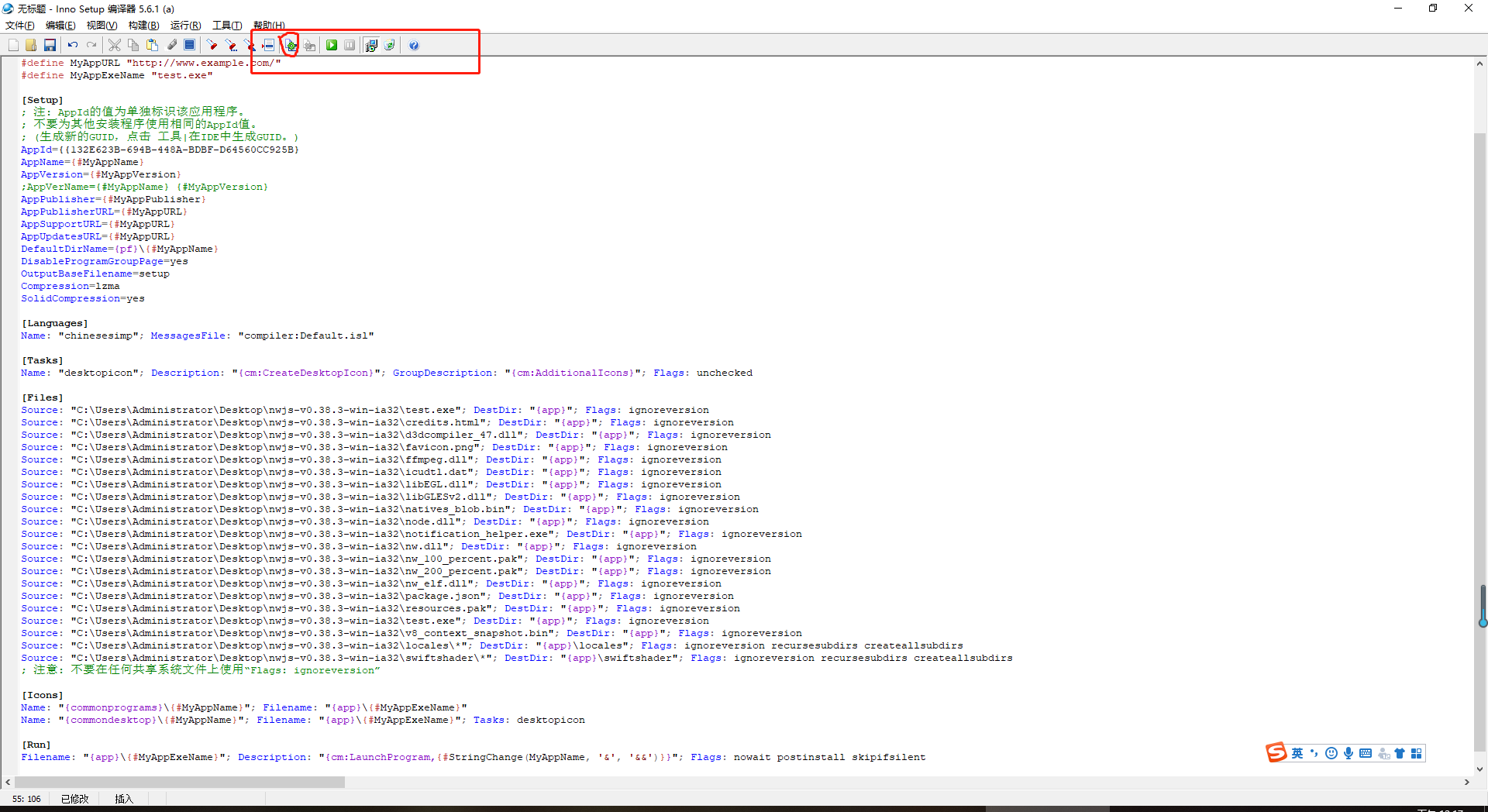
Task: Click the Select All icon
Action: 190,45
